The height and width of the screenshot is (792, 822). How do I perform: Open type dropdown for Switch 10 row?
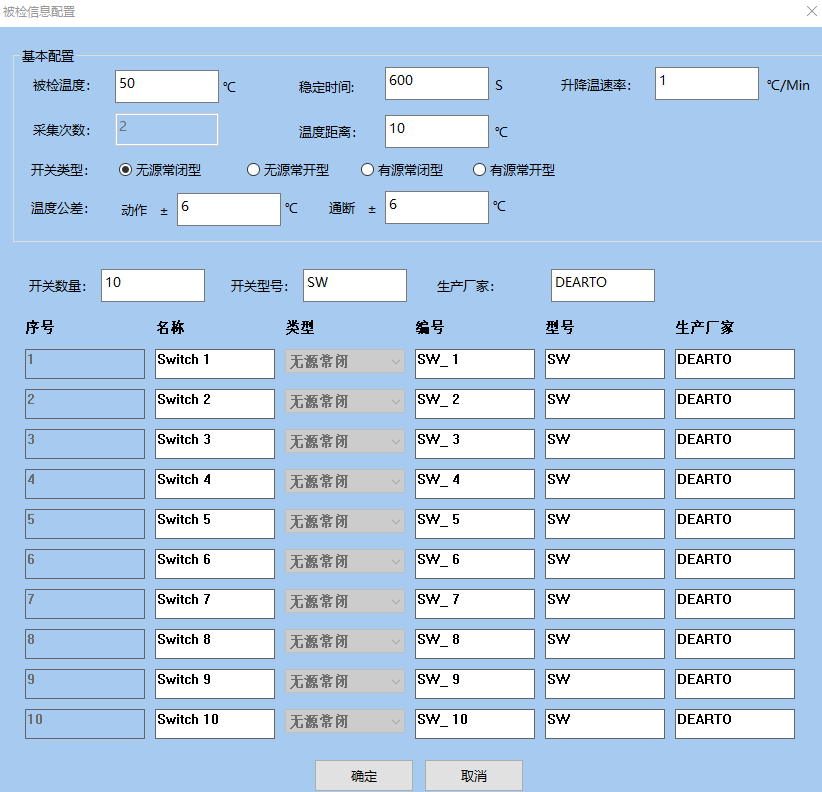pyautogui.click(x=344, y=722)
